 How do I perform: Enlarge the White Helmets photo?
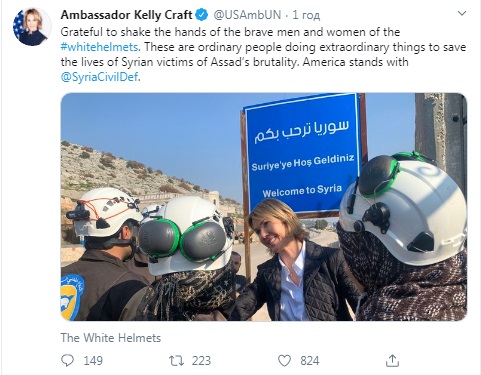264,207
